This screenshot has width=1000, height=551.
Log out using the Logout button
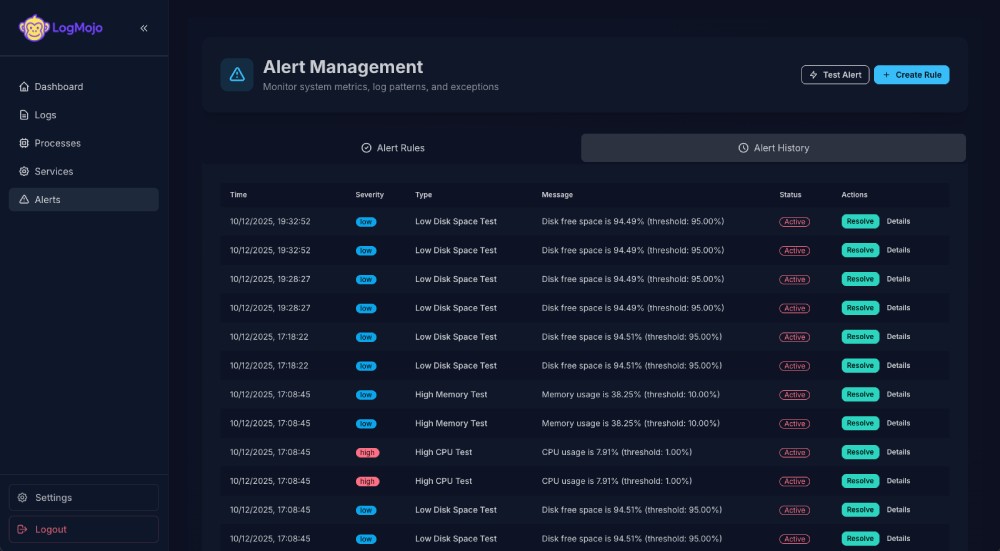tap(84, 529)
